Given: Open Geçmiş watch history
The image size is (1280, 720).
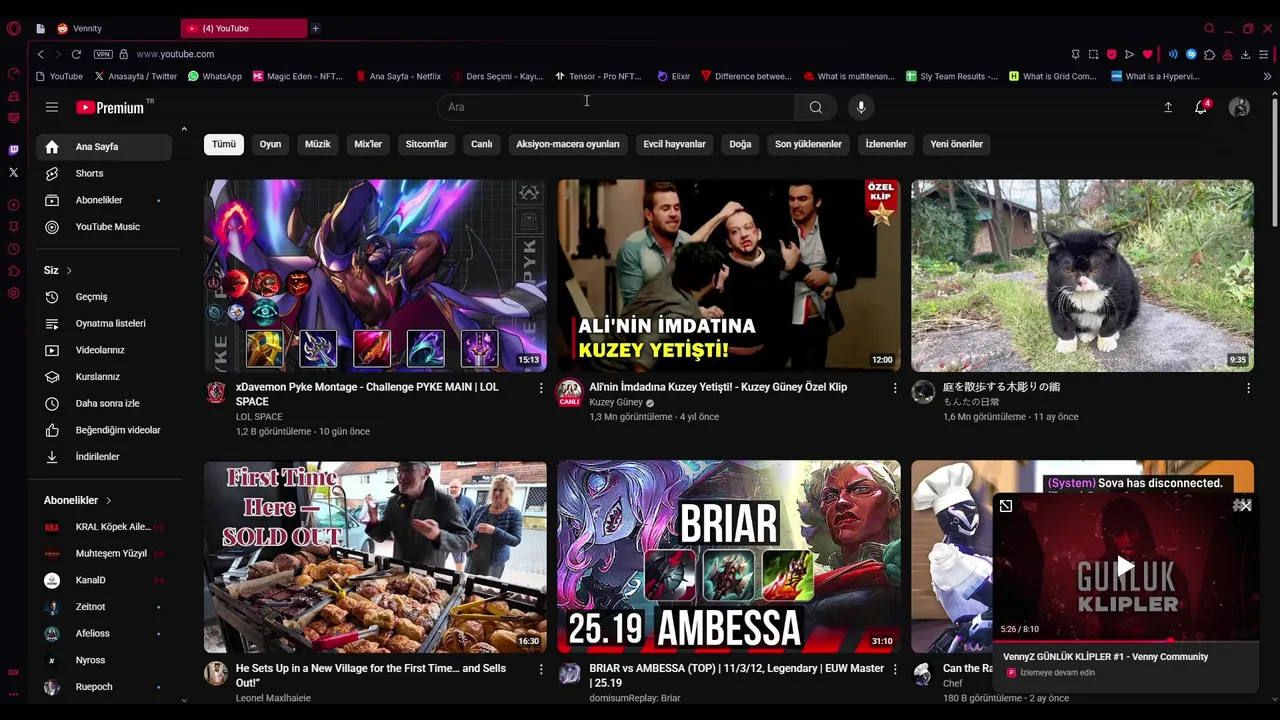Looking at the screenshot, I should click(x=105, y=297).
